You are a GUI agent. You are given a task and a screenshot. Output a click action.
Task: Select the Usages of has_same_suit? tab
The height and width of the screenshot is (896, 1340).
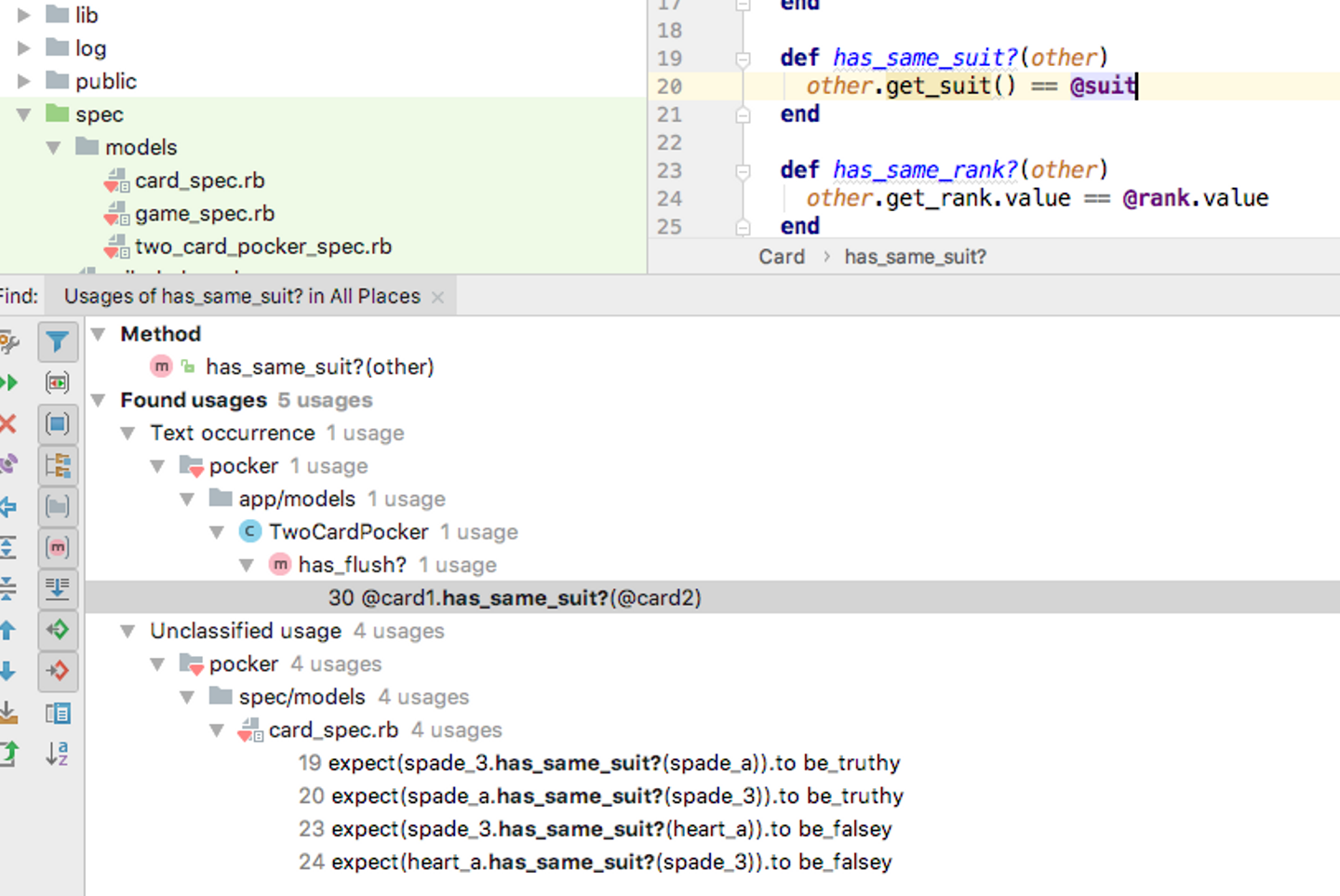coord(242,297)
